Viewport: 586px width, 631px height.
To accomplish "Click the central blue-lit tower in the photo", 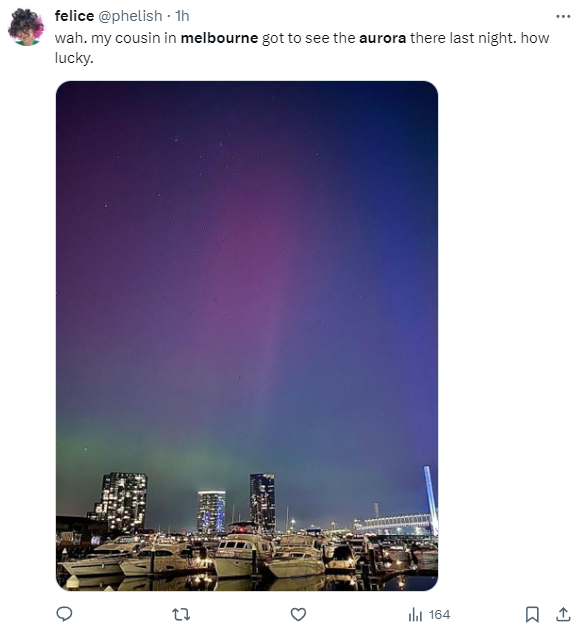I will pos(211,511).
